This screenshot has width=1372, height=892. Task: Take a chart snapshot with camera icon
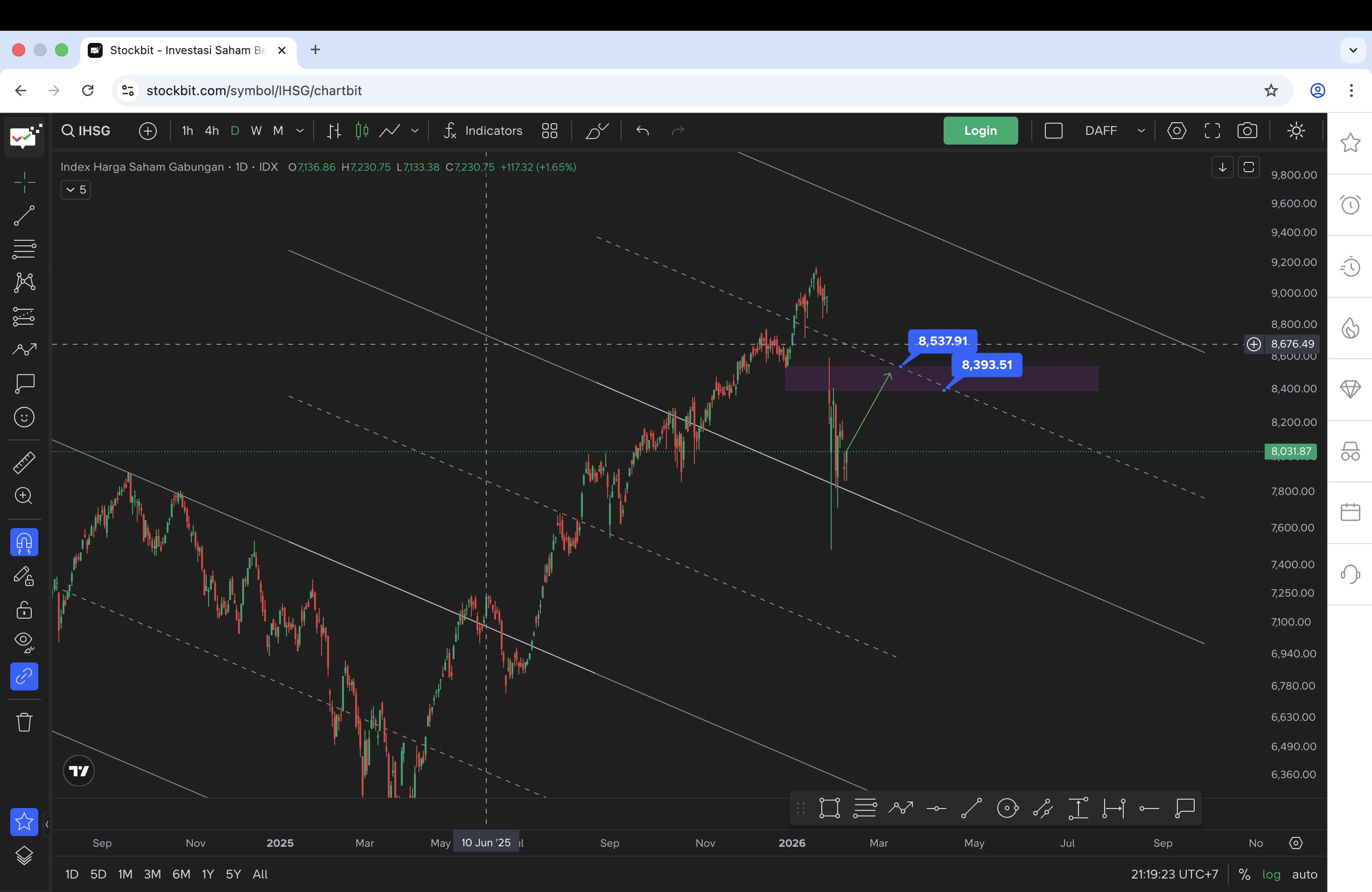[x=1247, y=131]
